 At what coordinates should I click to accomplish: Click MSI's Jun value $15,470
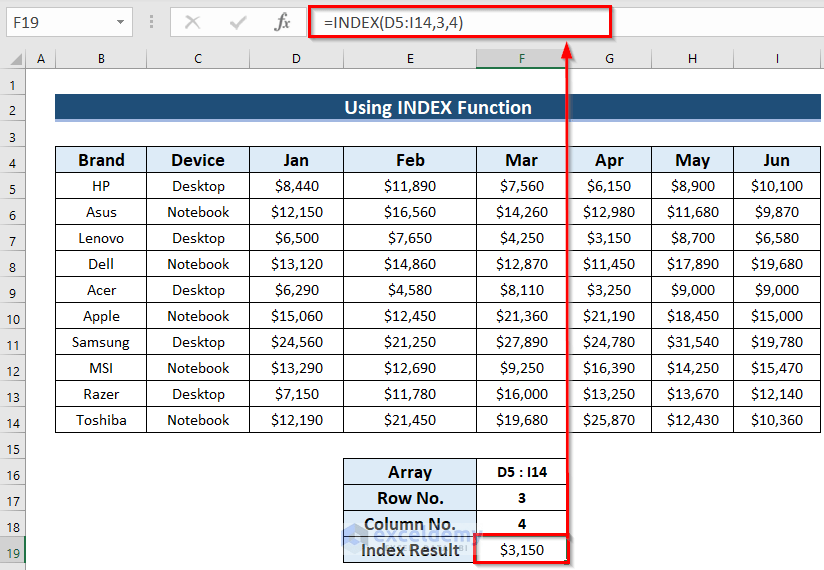pos(777,368)
